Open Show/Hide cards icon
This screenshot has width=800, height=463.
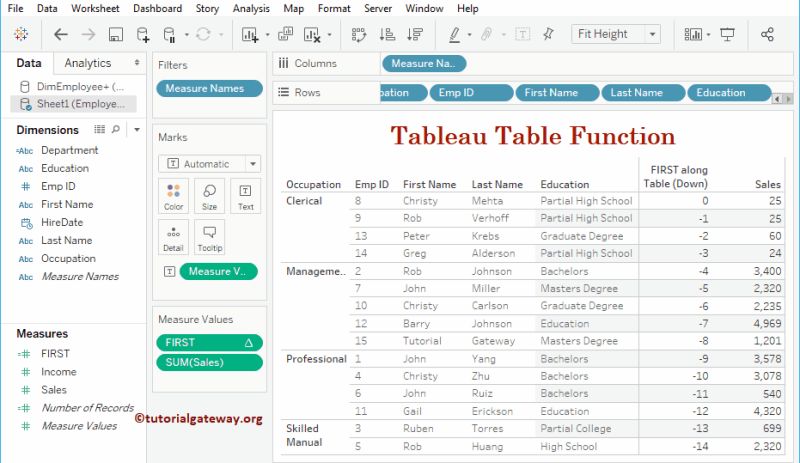(x=693, y=34)
